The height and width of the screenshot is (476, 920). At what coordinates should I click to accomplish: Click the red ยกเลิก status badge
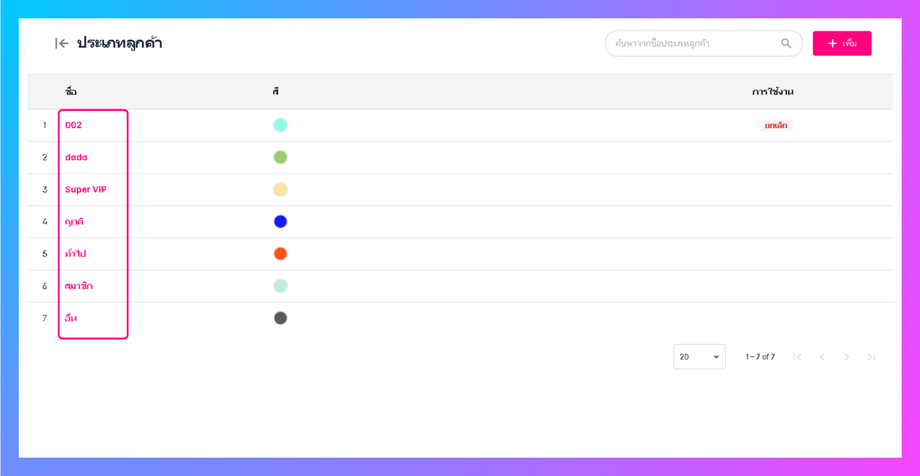point(775,126)
